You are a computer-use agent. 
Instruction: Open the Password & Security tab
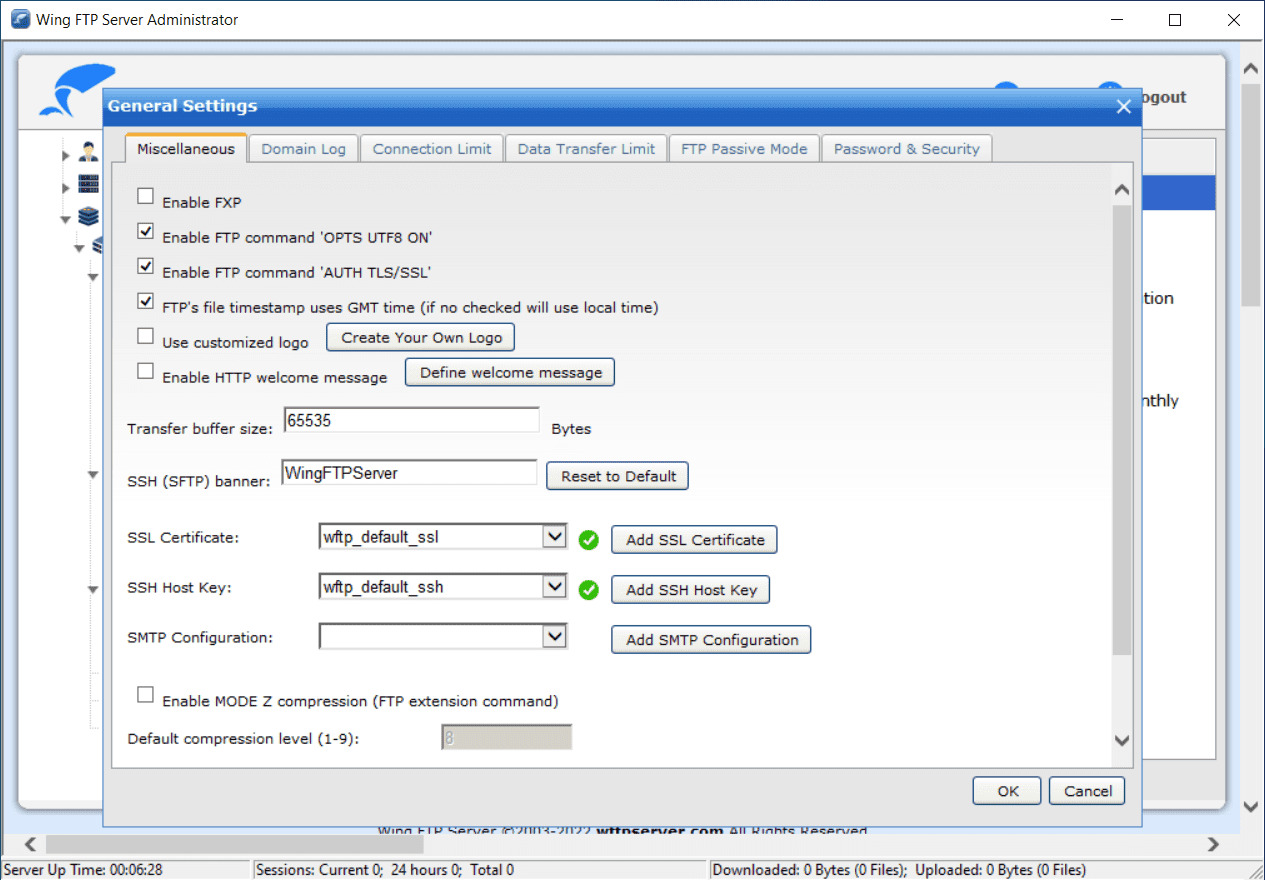point(906,149)
